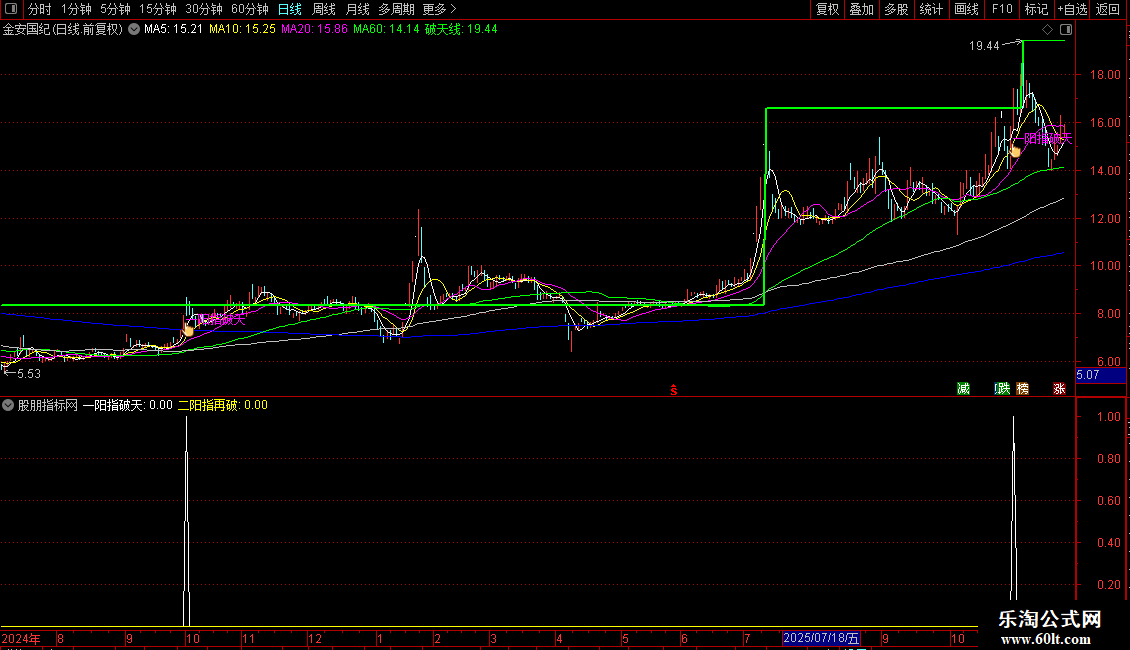Click the green 减 event marker icon
Viewport: 1130px width, 650px height.
tap(963, 388)
